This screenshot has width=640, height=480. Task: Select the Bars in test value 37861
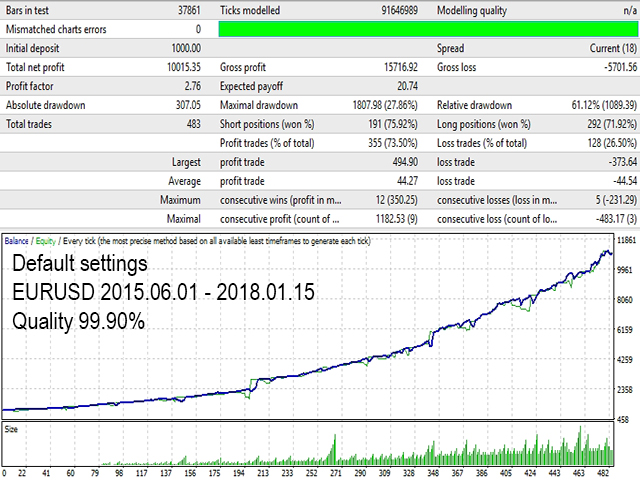pos(189,10)
